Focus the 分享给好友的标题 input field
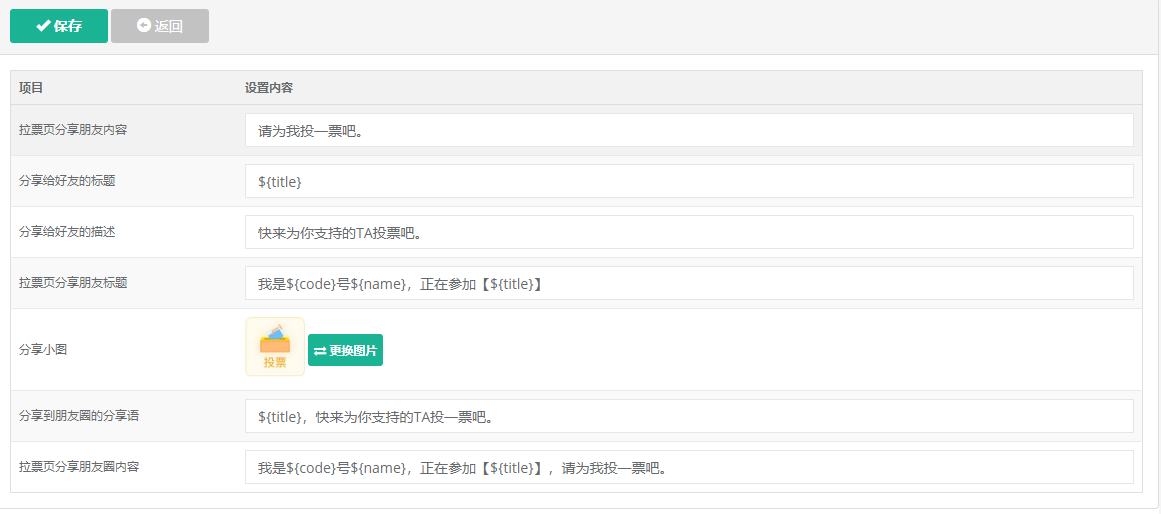 tap(689, 181)
